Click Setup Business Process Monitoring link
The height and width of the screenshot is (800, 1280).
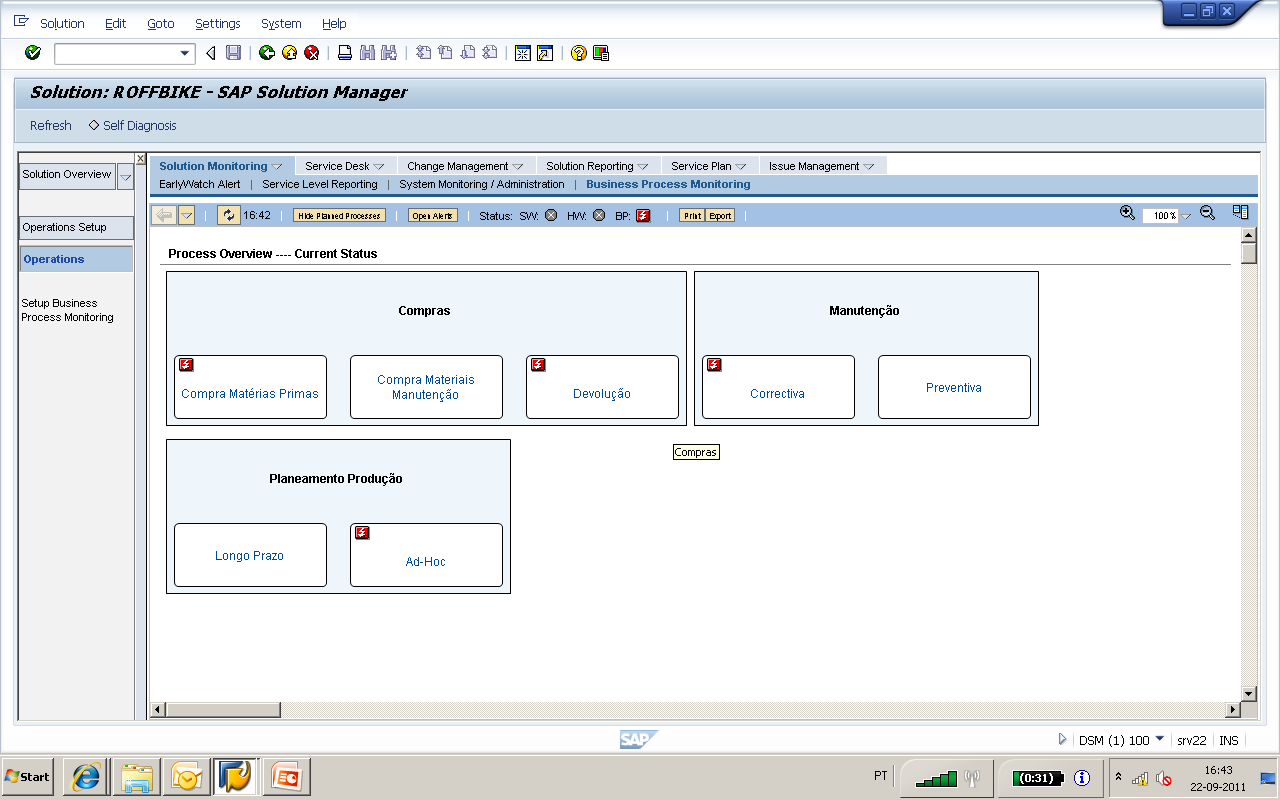pos(68,310)
